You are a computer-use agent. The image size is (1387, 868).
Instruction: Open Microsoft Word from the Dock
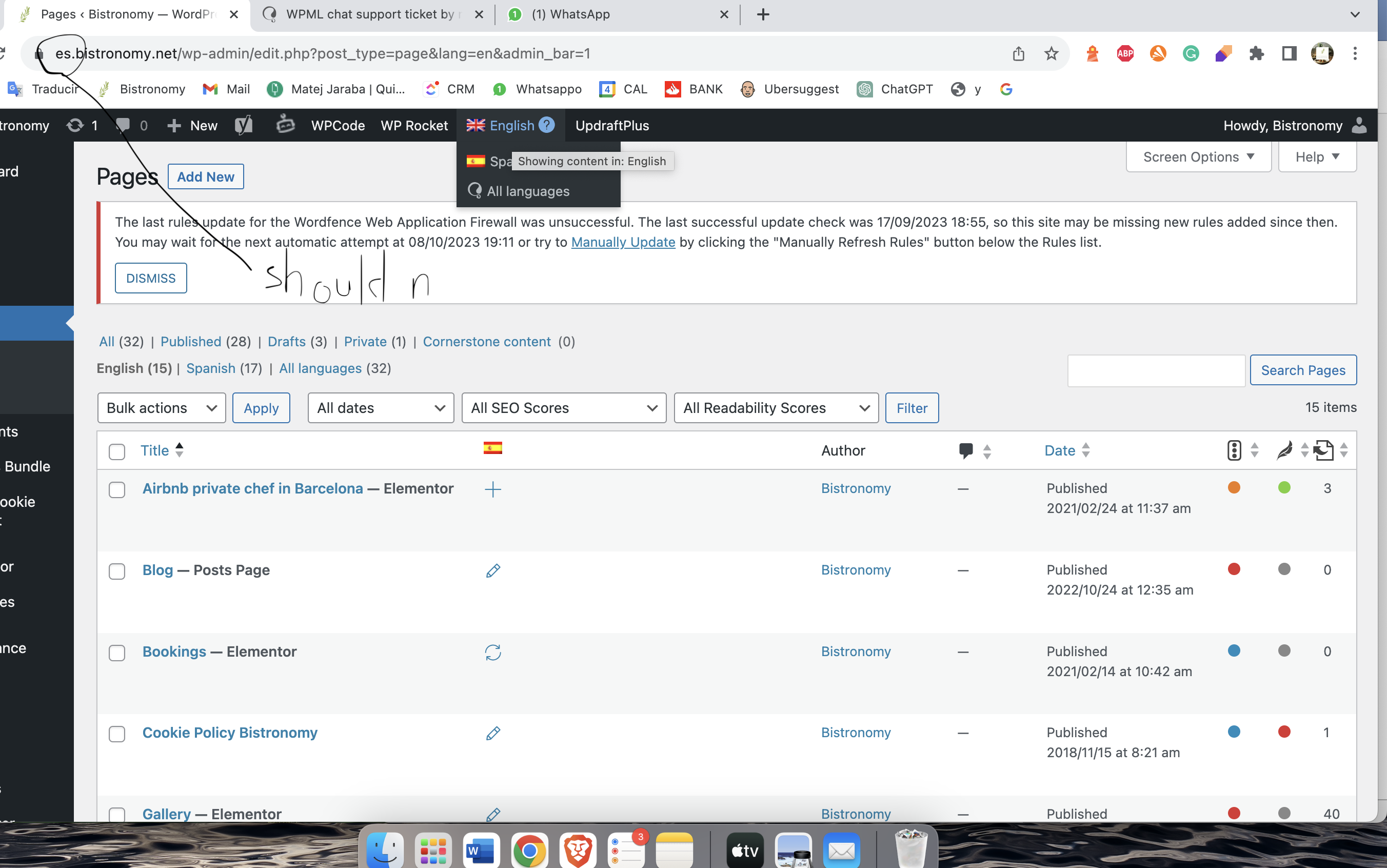coord(481,850)
